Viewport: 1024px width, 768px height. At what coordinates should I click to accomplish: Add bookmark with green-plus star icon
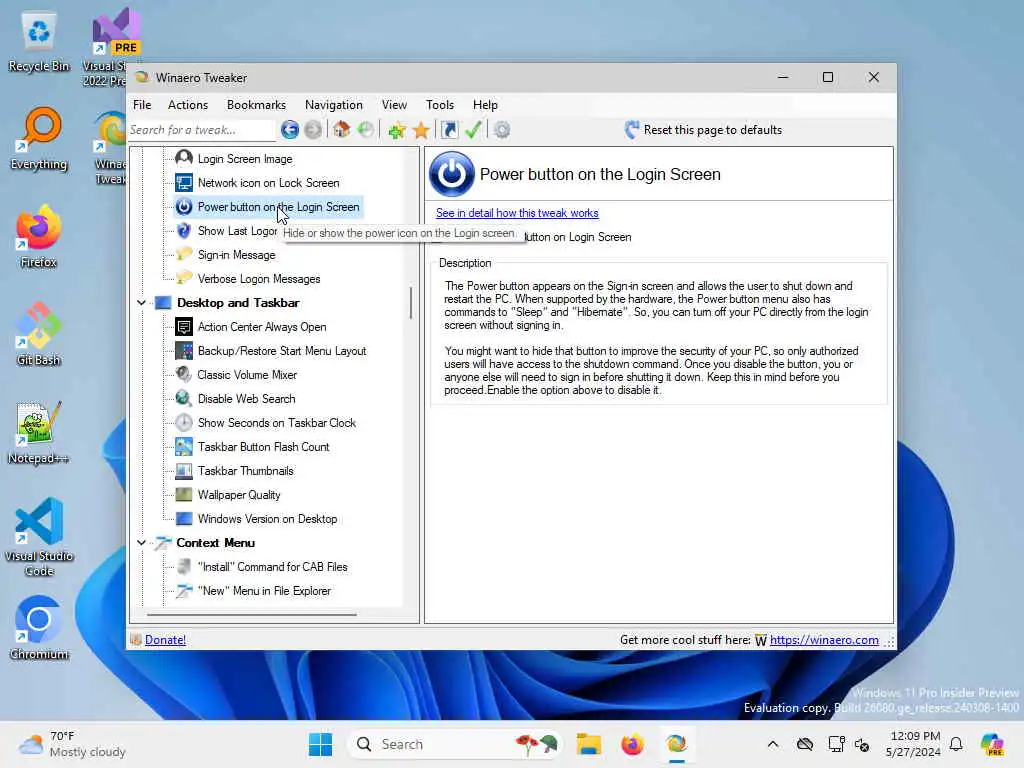[396, 130]
